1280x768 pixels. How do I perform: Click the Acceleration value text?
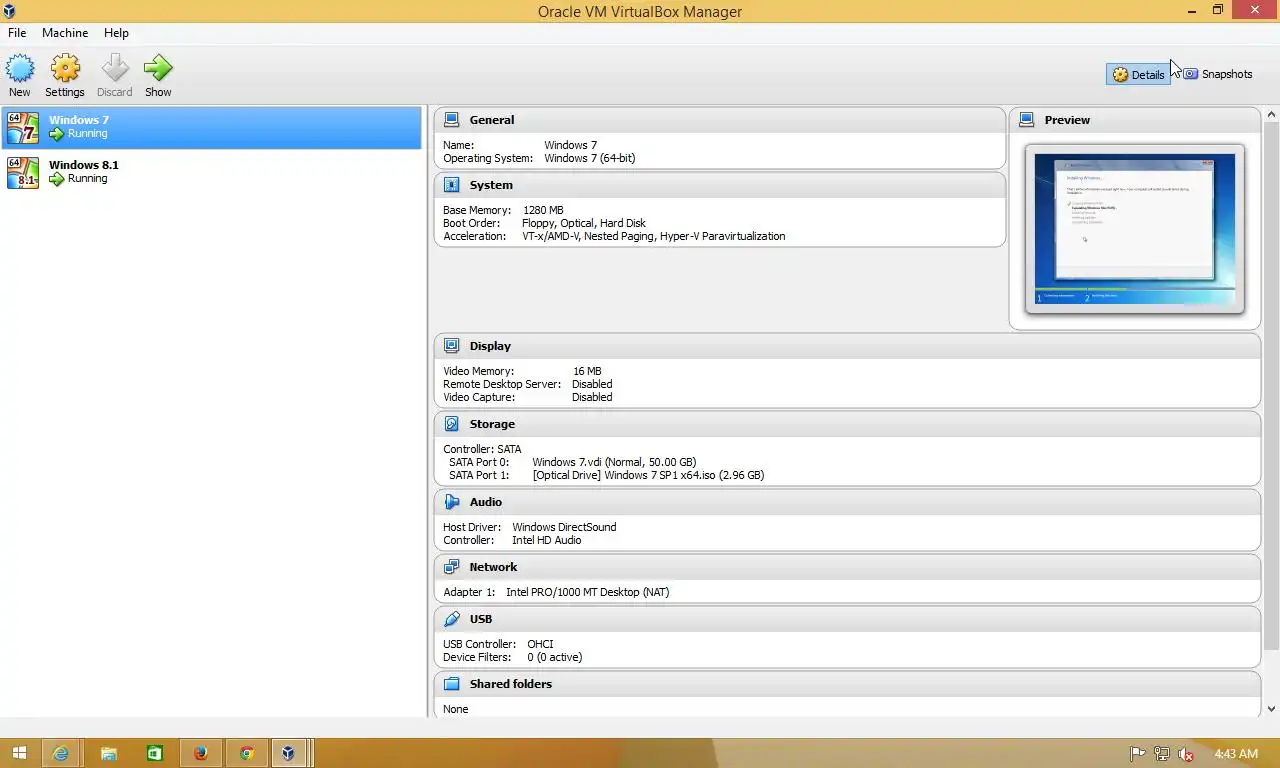(654, 236)
